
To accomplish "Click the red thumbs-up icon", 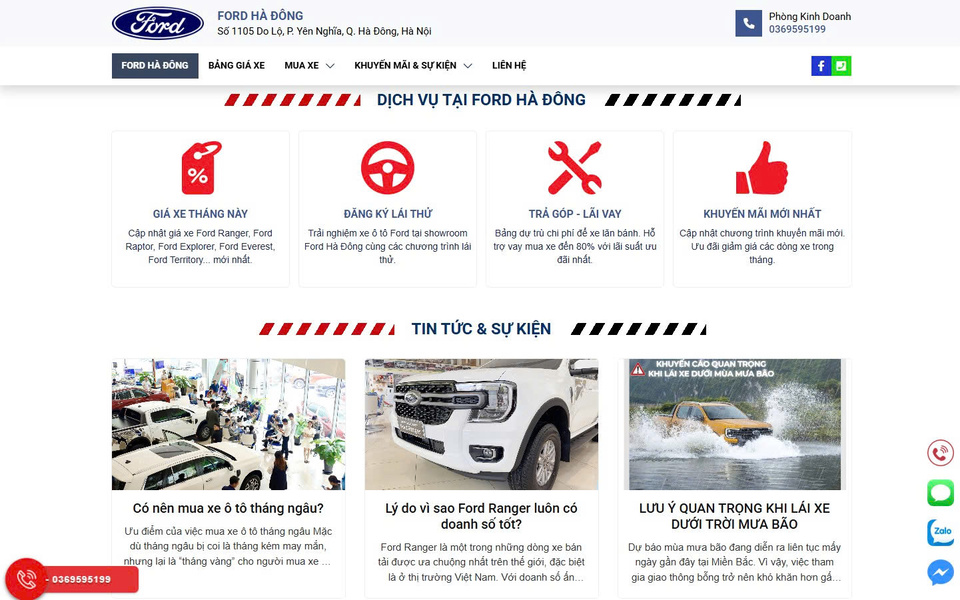I will [x=762, y=168].
